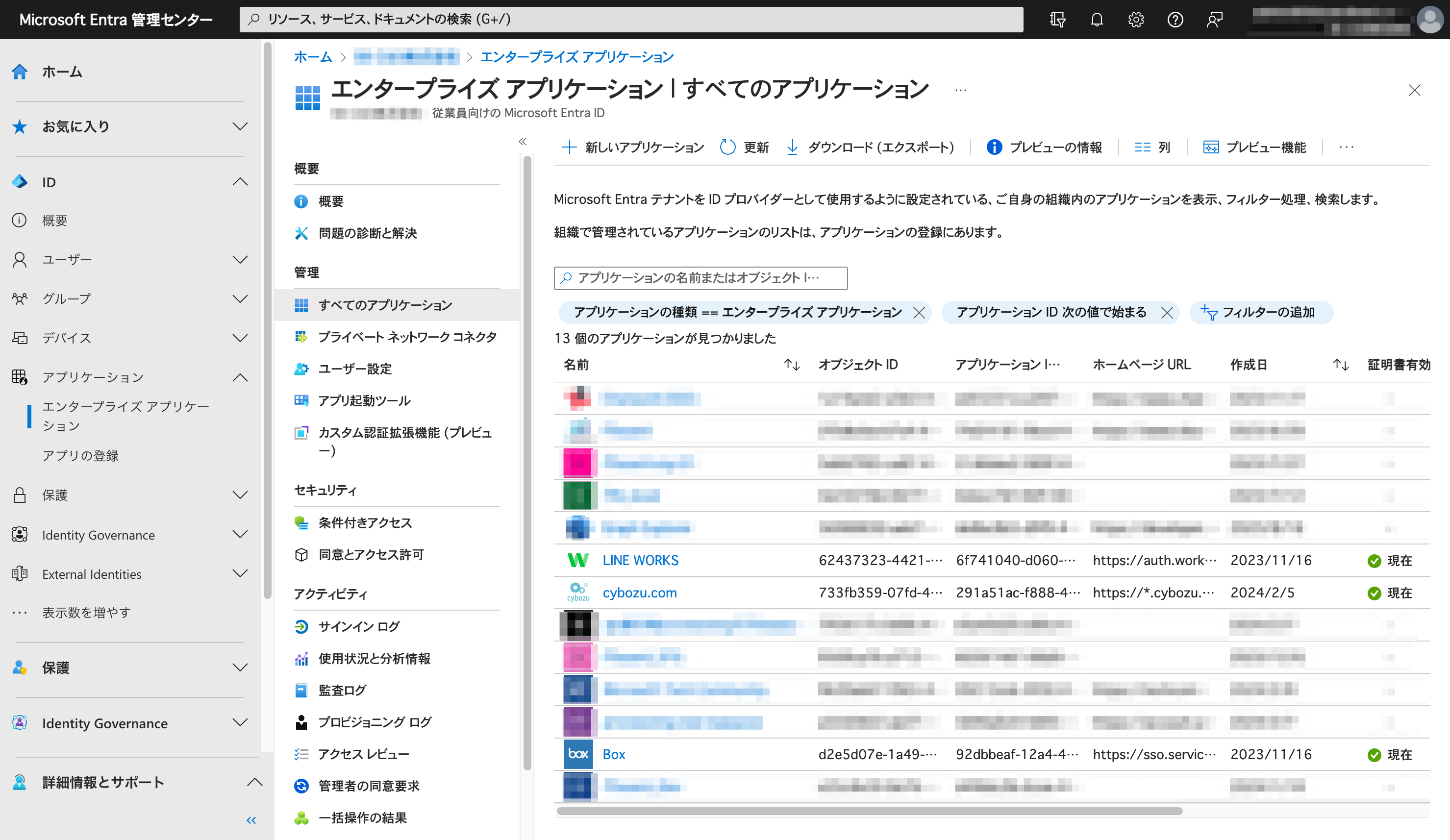Open the cybozu.com application link
The image size is (1450, 840).
[x=639, y=593]
